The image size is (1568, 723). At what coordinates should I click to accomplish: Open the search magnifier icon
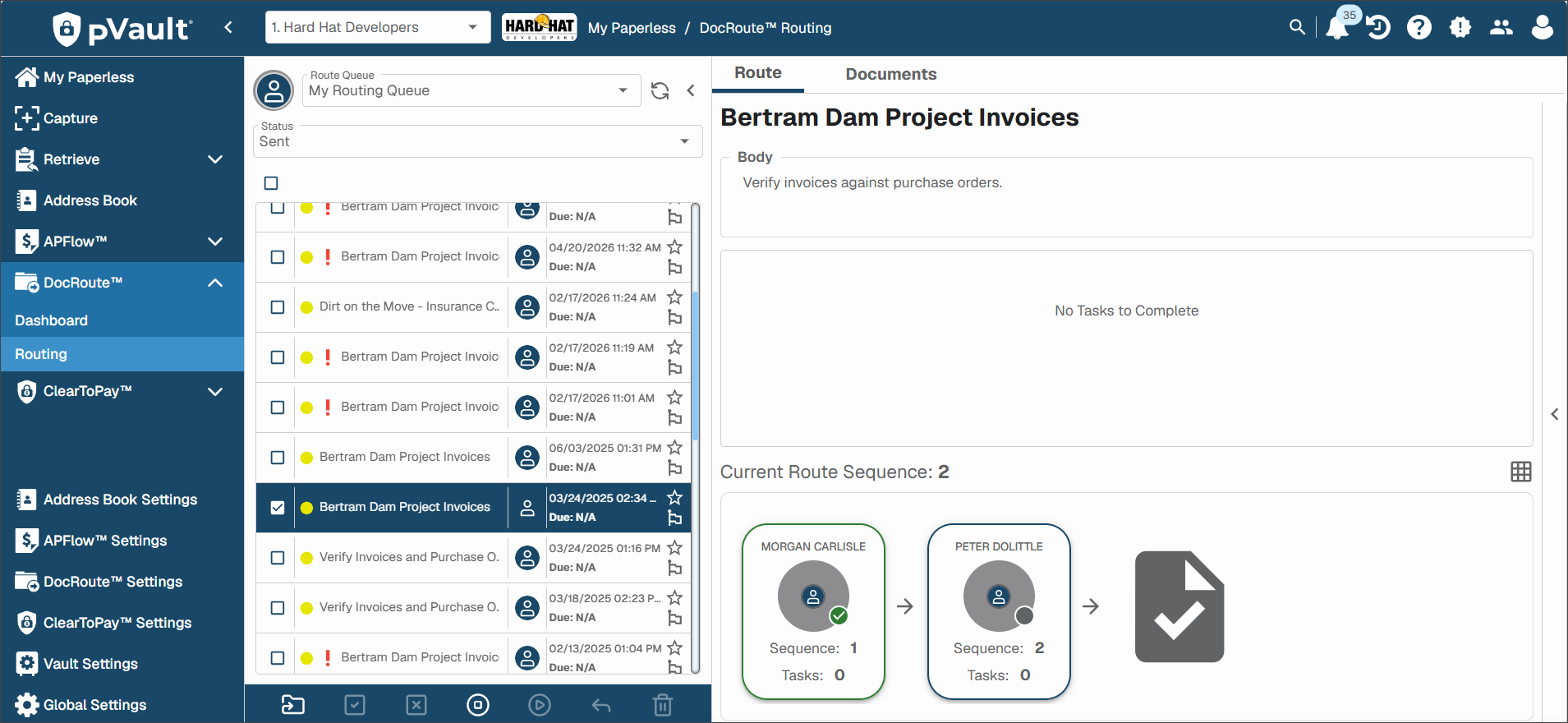tap(1297, 27)
